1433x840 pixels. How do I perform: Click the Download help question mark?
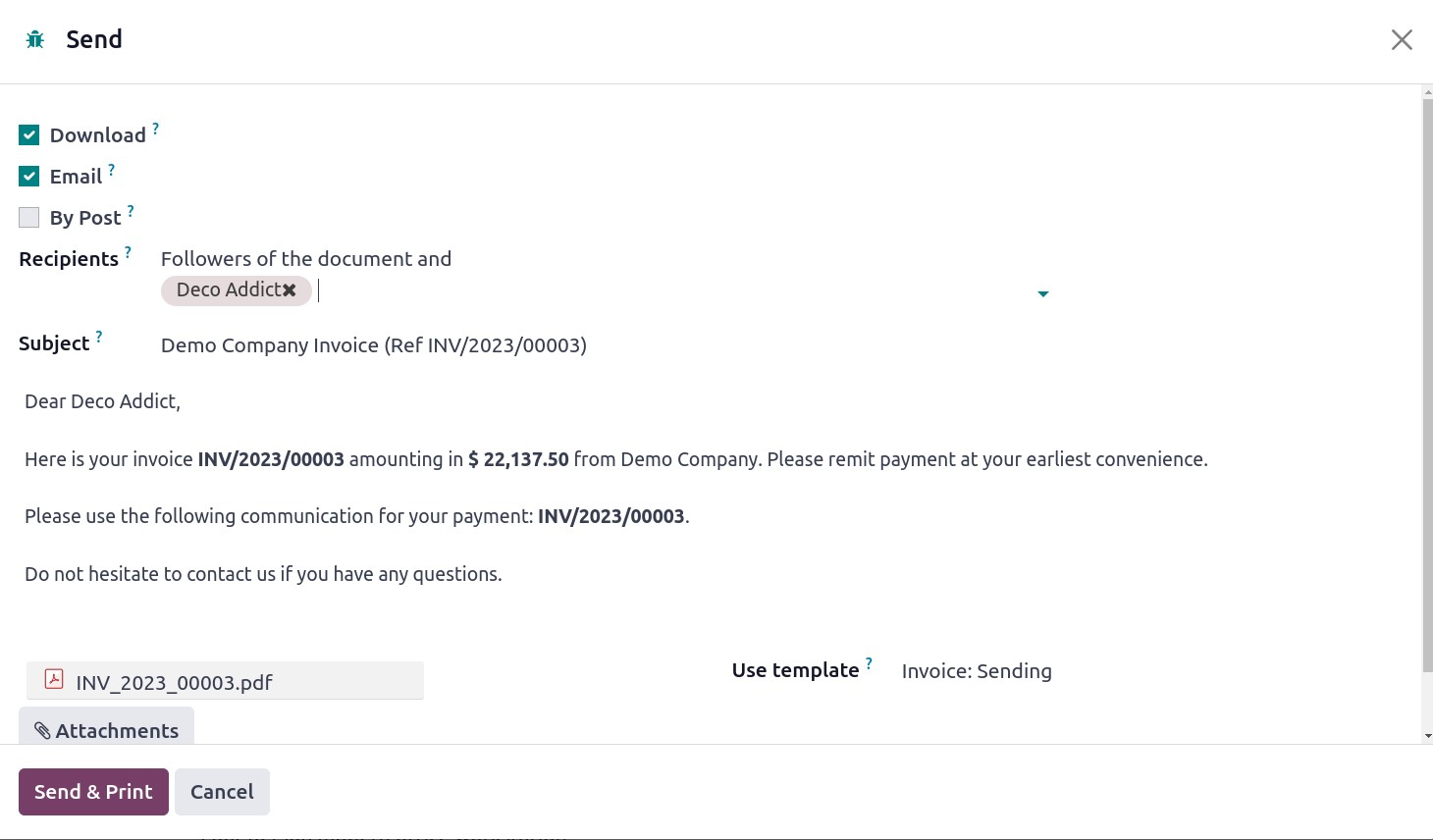pyautogui.click(x=155, y=129)
